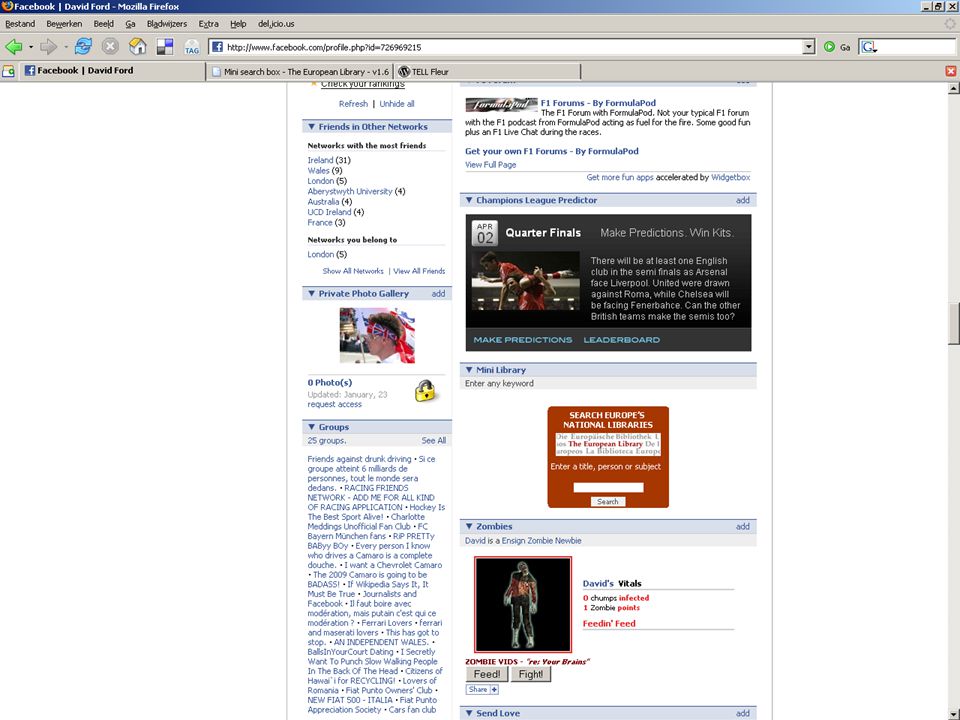Click the Feed! button

pyautogui.click(x=487, y=674)
